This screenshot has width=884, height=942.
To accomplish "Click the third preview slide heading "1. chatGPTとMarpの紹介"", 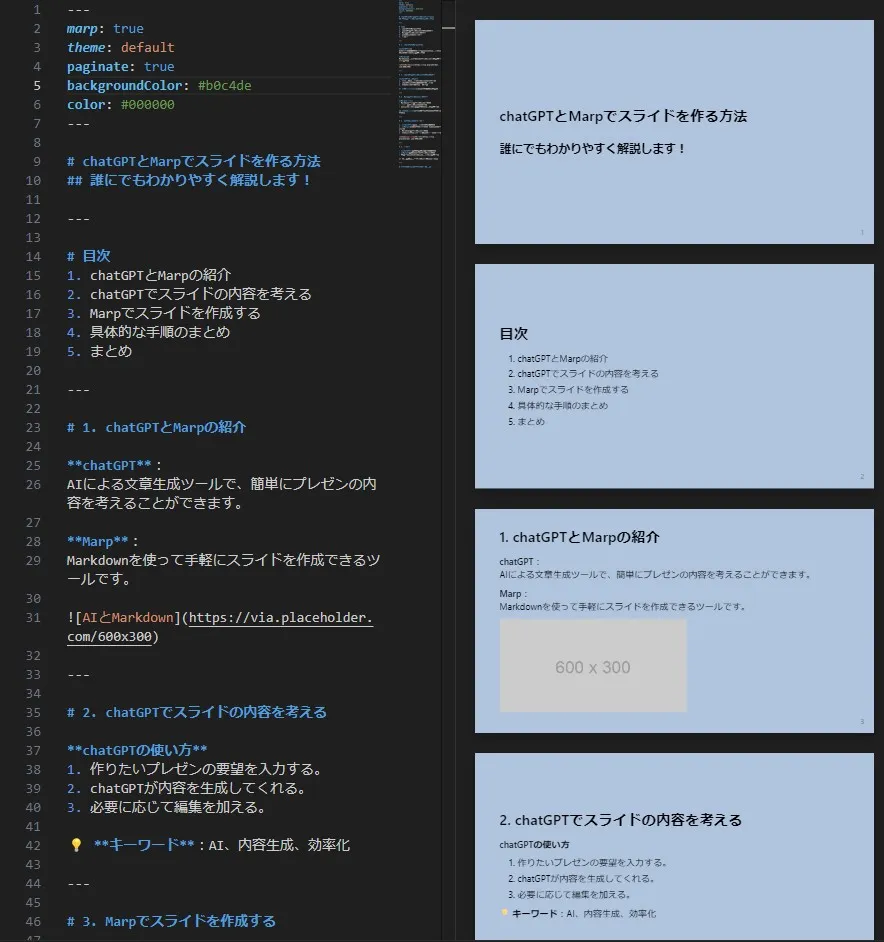I will tap(579, 537).
